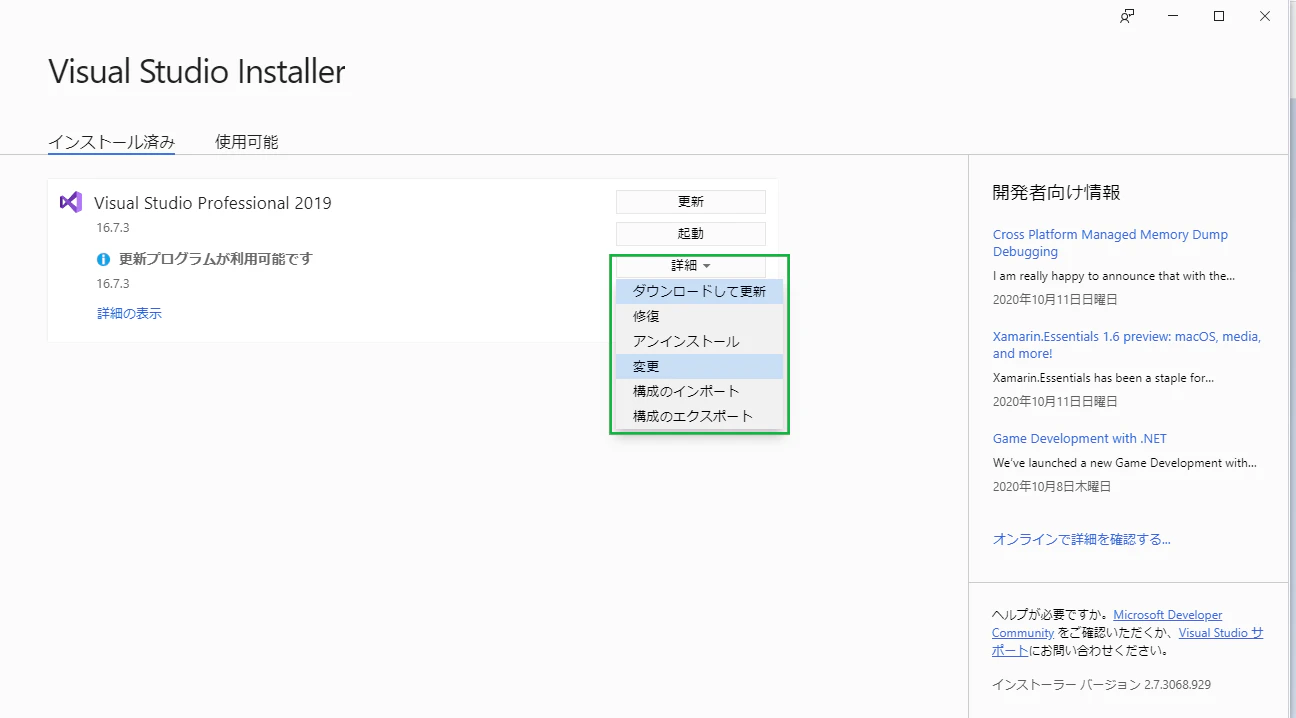Choose 変更 from the dropdown menu

pos(699,366)
